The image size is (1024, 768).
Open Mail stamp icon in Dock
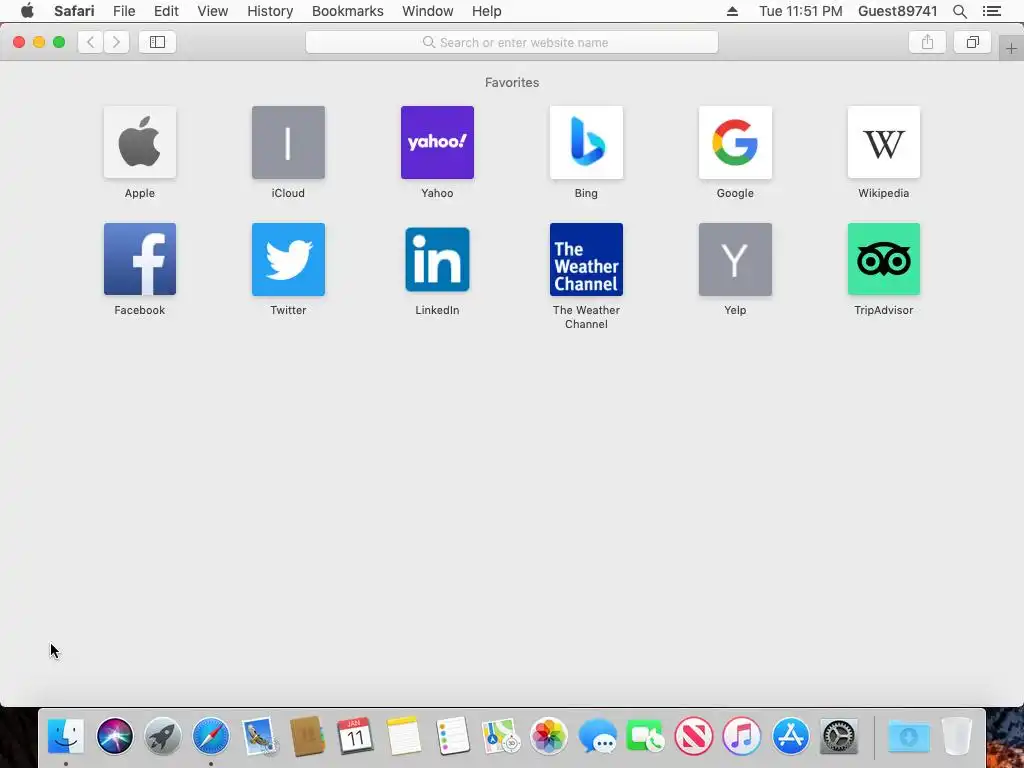(259, 736)
